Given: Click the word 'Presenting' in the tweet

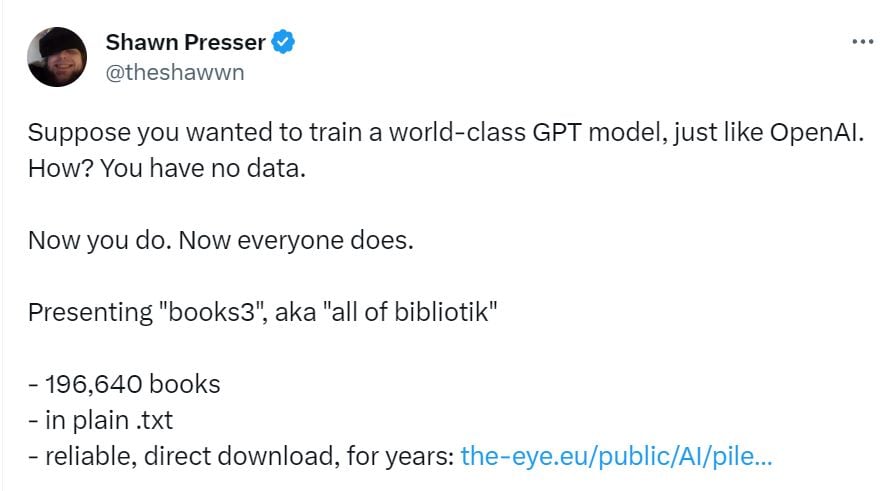Looking at the screenshot, I should (x=90, y=312).
